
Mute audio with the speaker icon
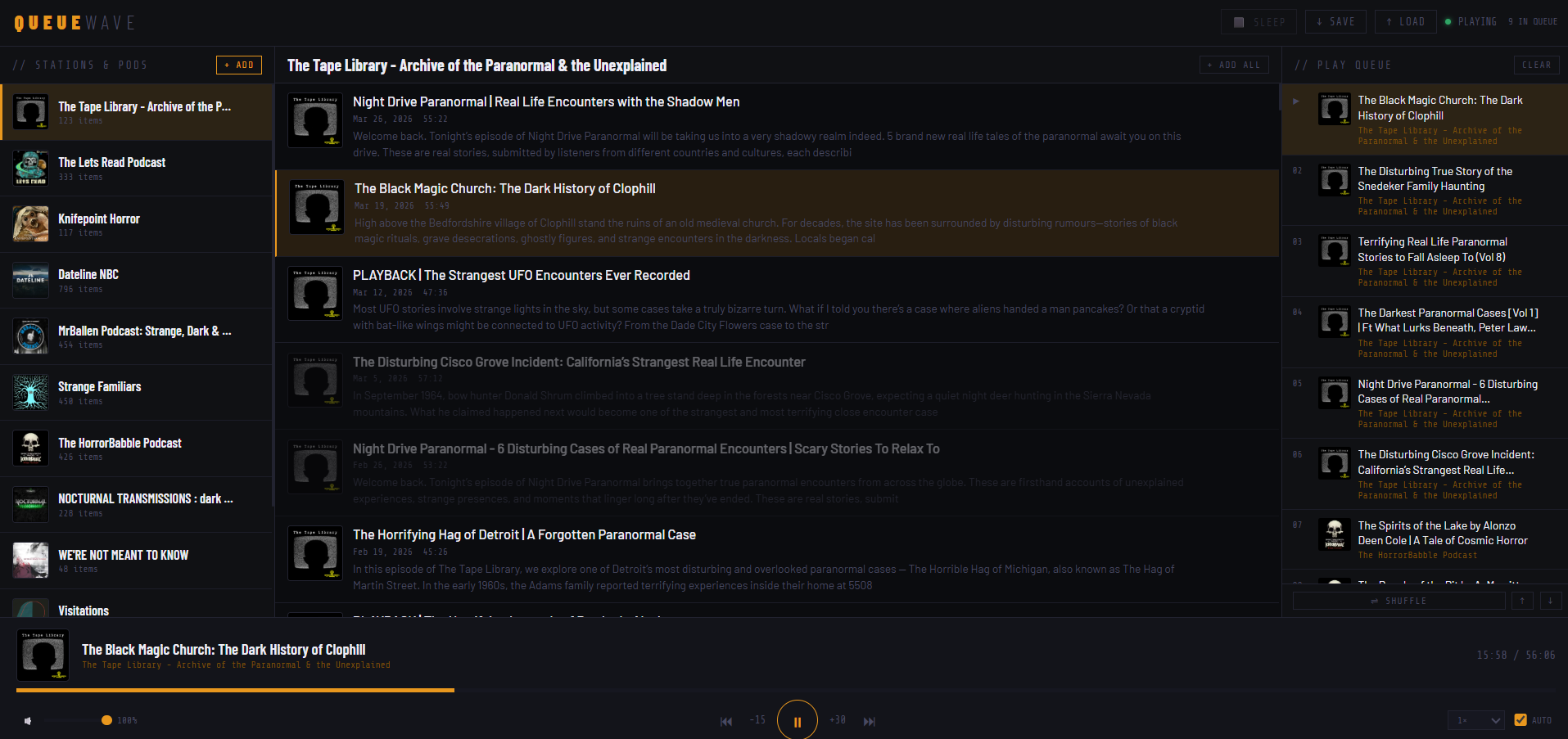[28, 721]
